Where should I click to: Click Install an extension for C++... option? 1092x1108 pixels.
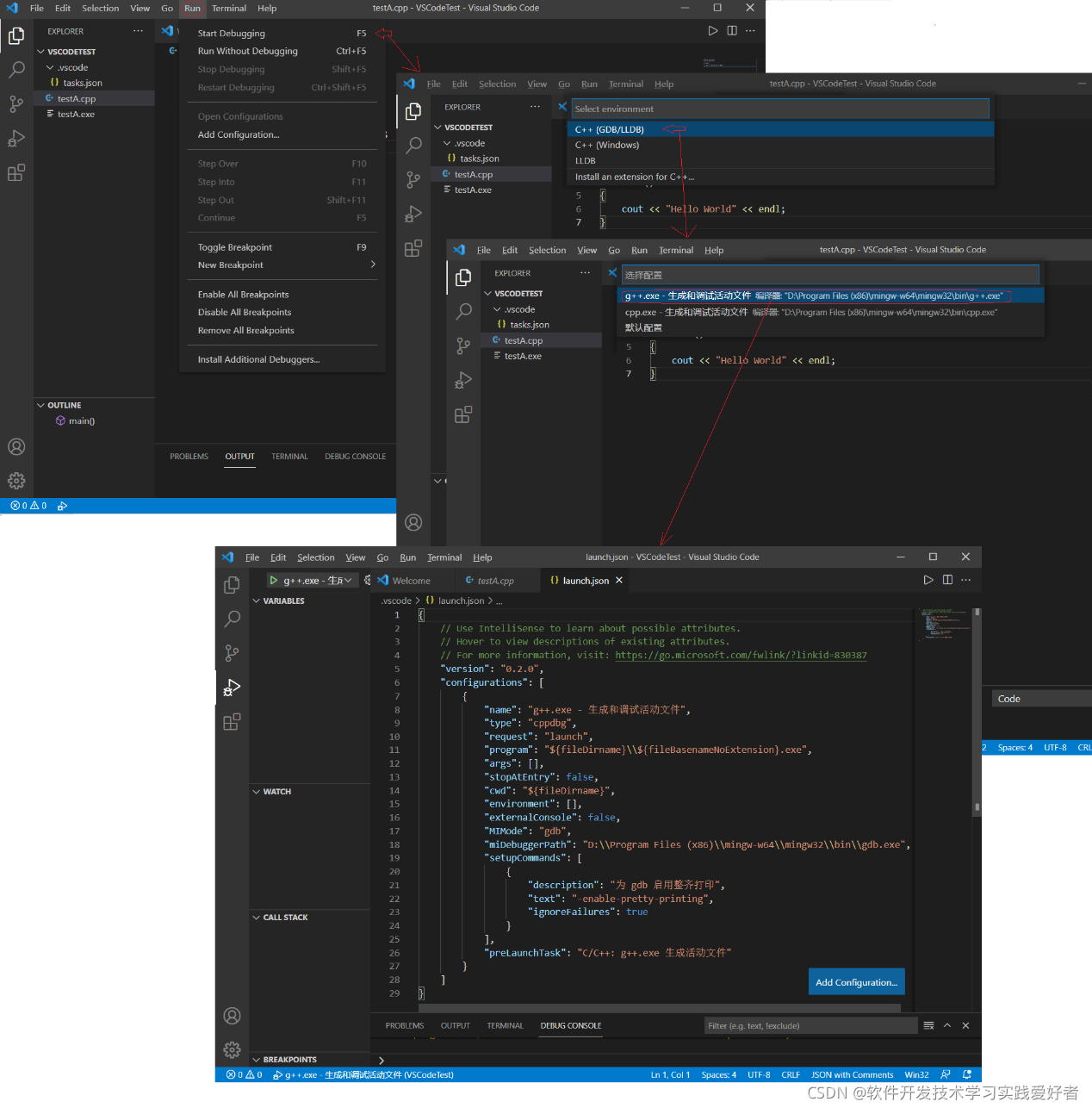(x=781, y=177)
